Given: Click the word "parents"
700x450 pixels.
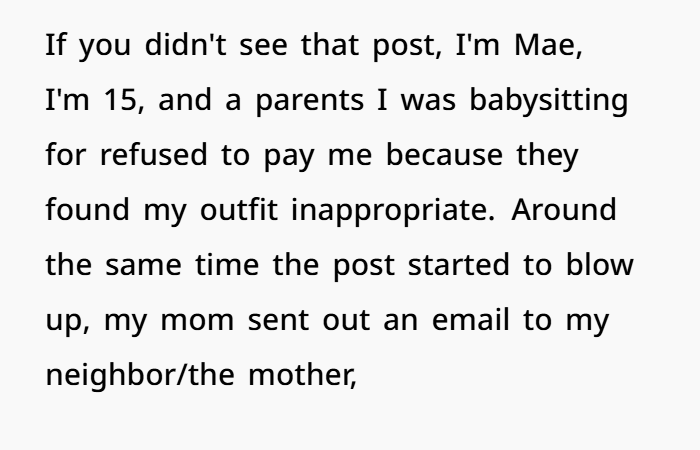Looking at the screenshot, I should 310,101.
